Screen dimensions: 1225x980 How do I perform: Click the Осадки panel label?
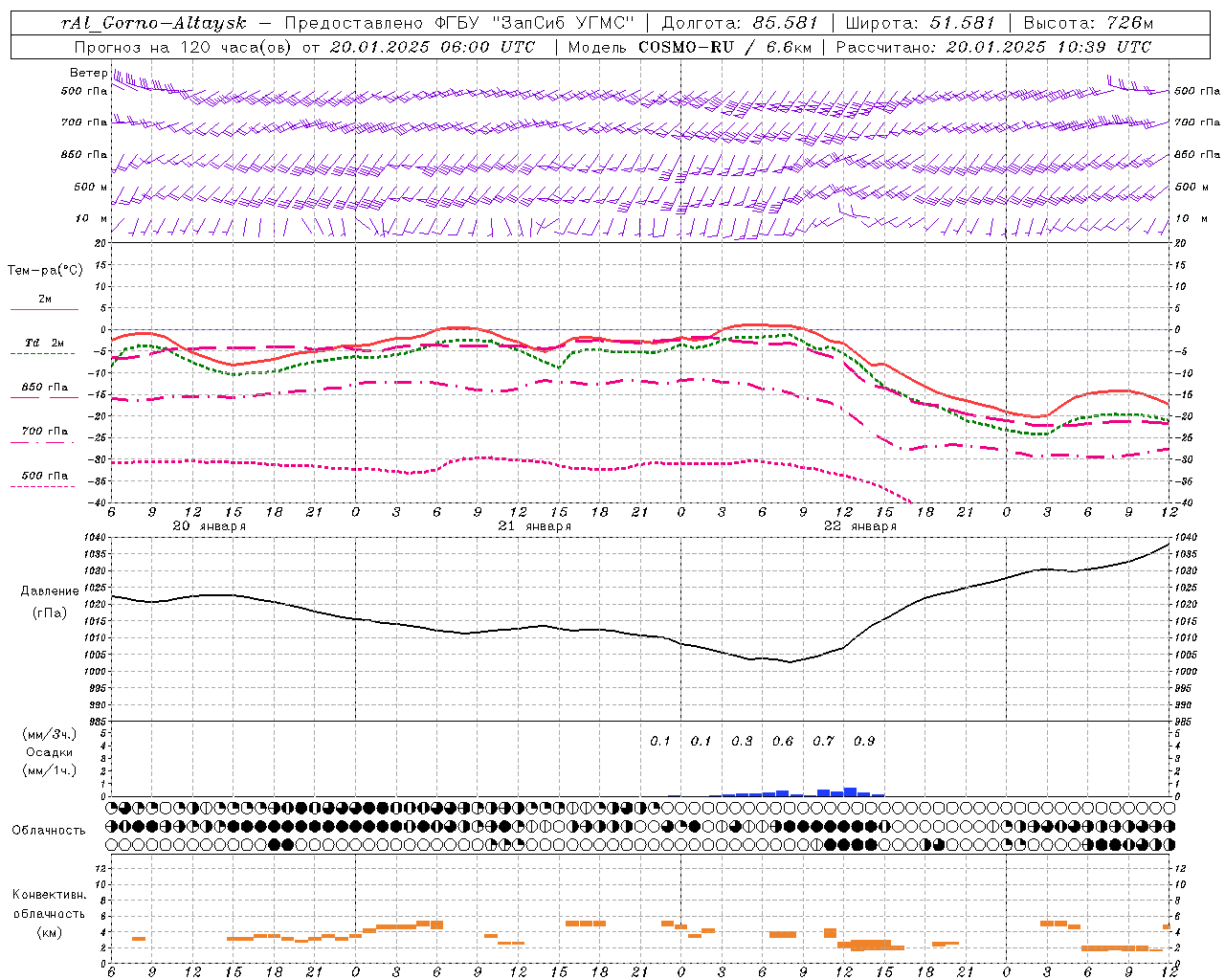coord(50,752)
